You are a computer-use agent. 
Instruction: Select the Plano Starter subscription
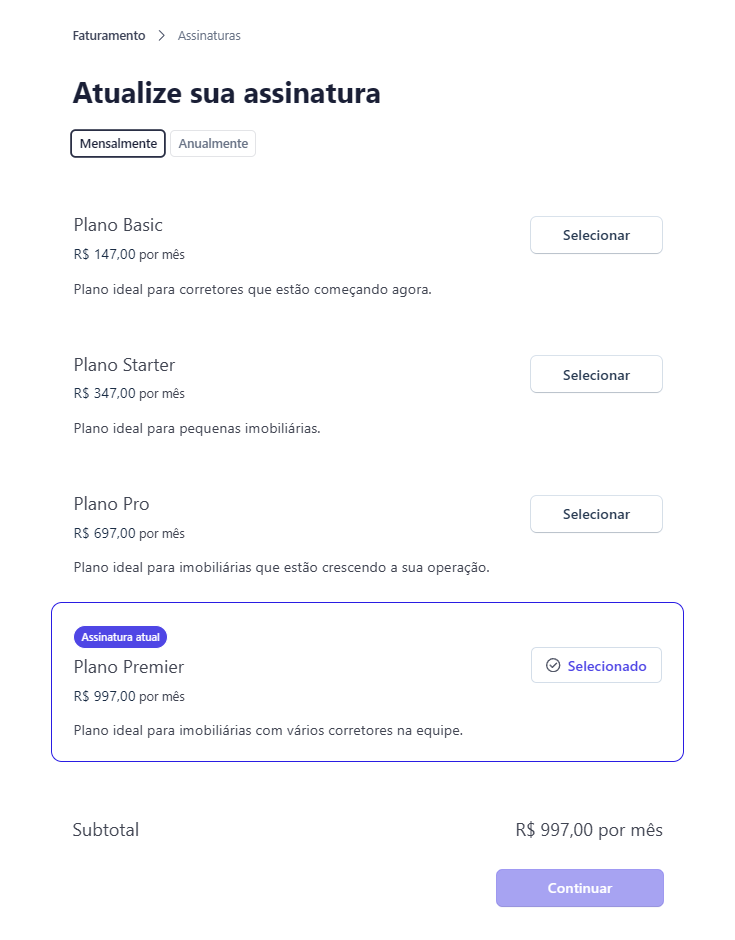click(596, 375)
